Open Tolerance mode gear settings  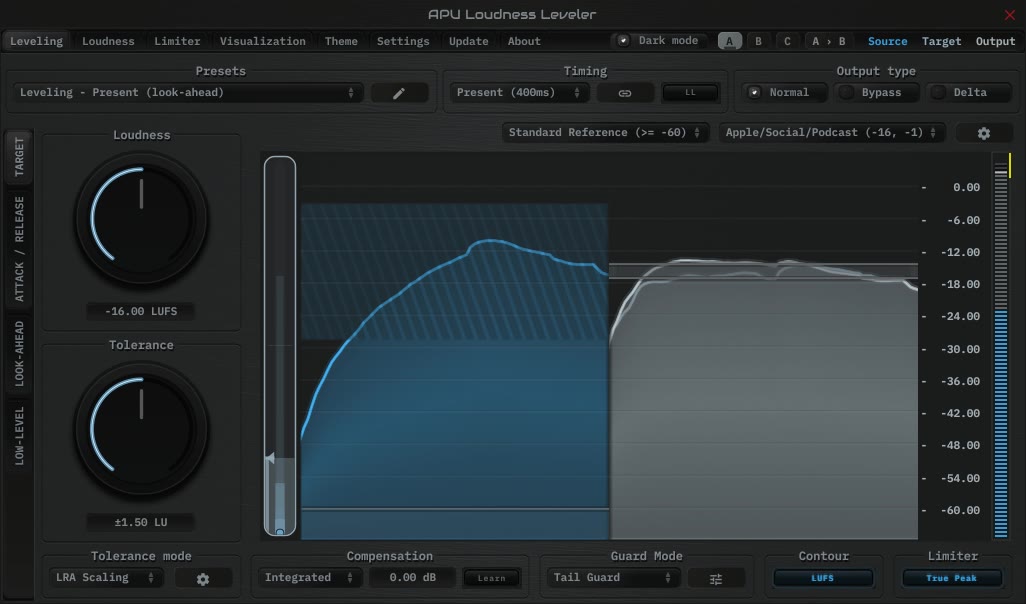coord(203,578)
